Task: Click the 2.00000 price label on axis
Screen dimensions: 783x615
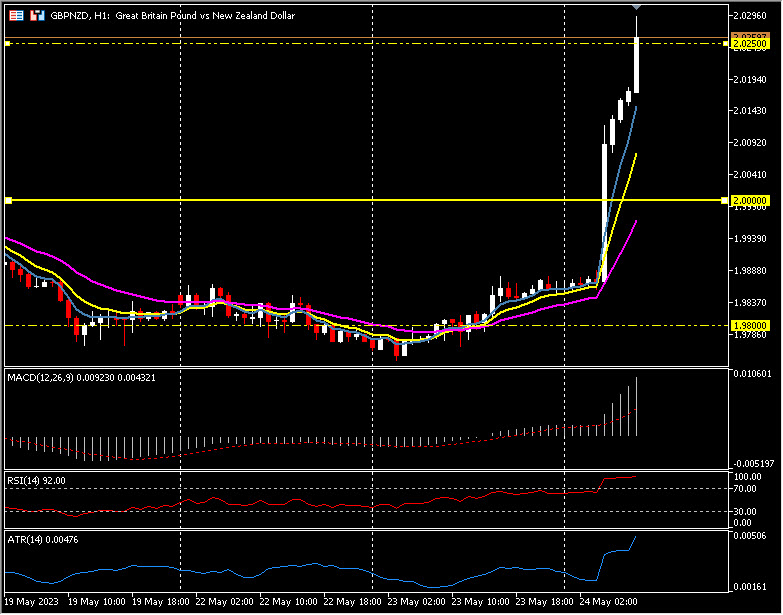Action: coord(750,201)
